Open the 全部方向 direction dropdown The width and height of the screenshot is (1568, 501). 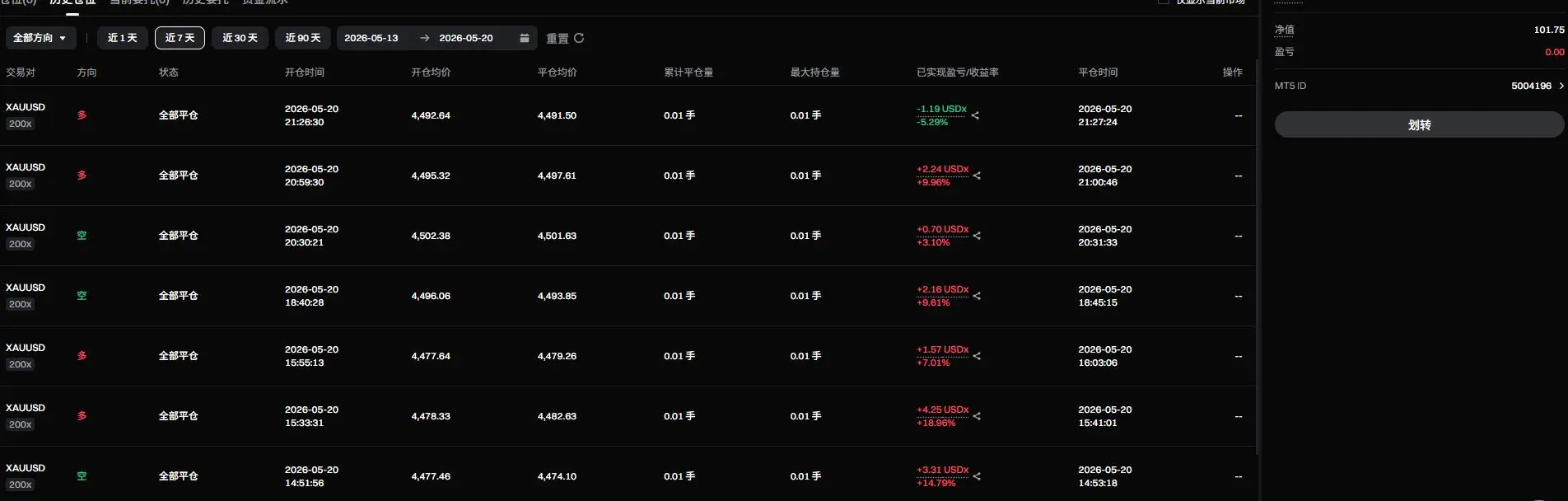click(x=40, y=38)
